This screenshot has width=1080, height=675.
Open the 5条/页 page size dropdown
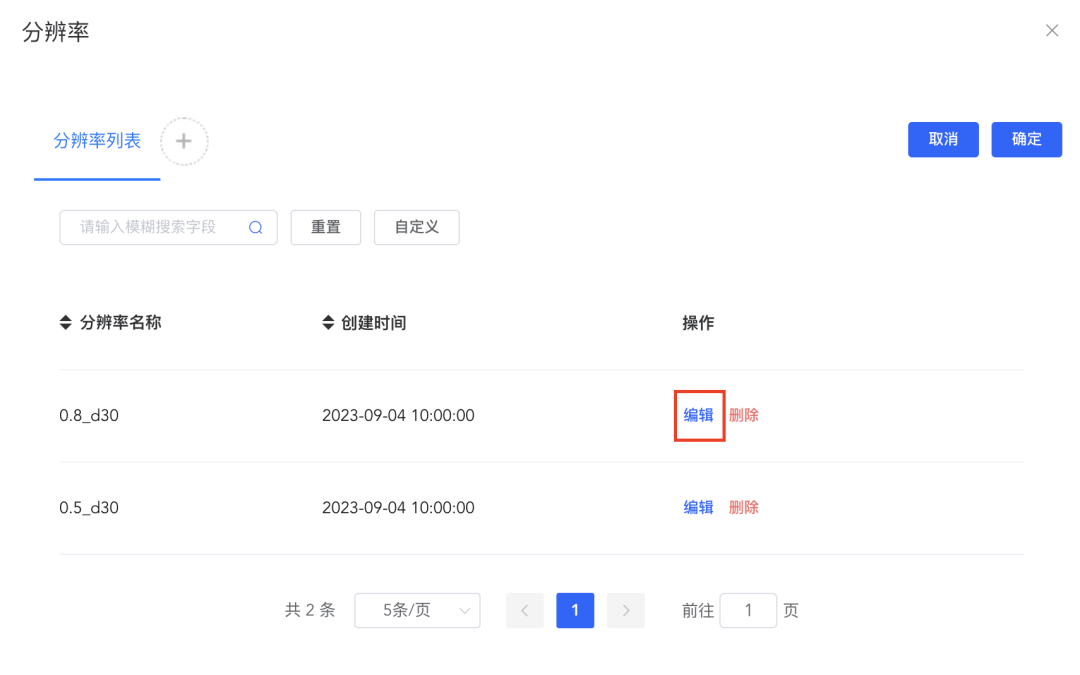pyautogui.click(x=417, y=610)
